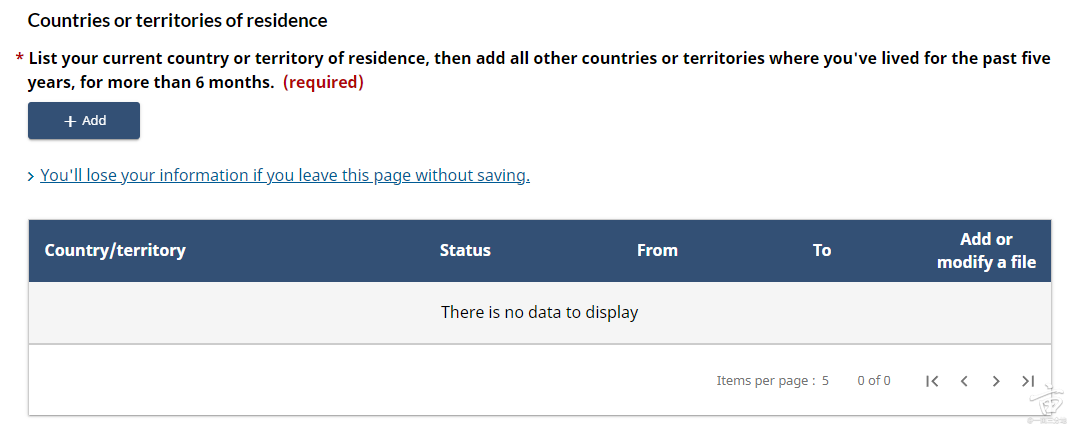Click the From column header
This screenshot has height=424, width=1068.
(x=657, y=250)
